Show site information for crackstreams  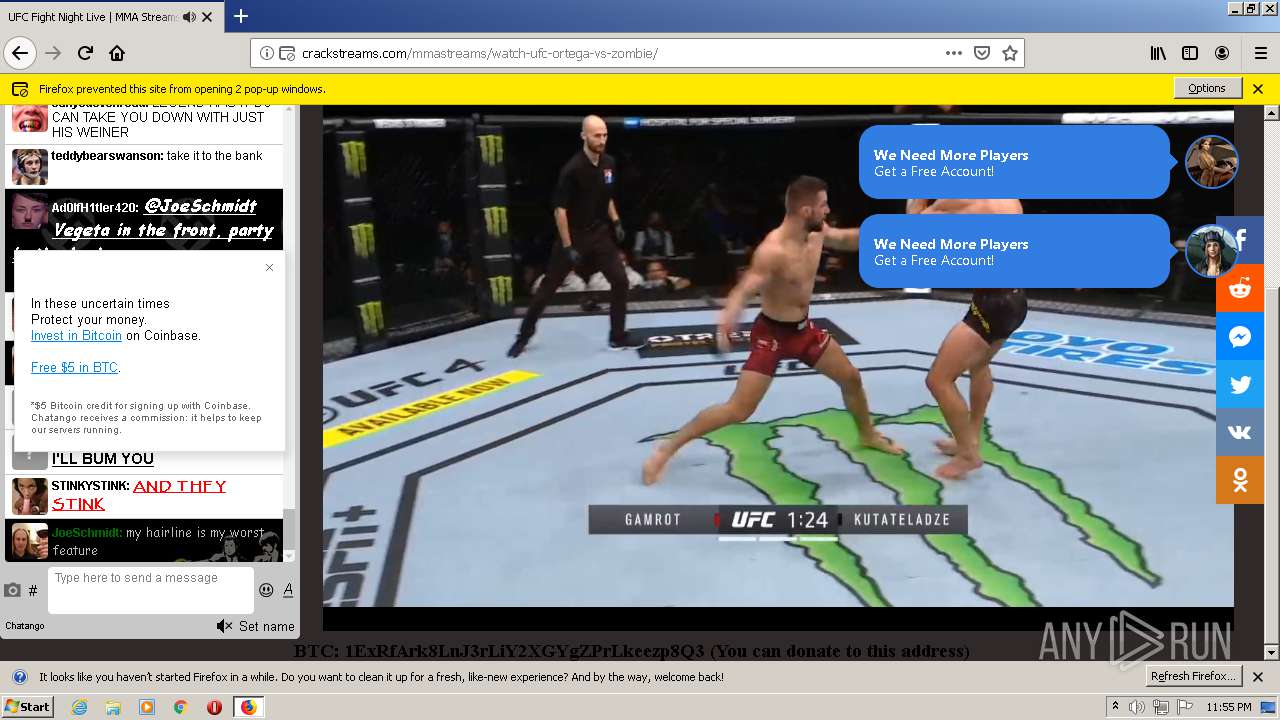tap(267, 53)
